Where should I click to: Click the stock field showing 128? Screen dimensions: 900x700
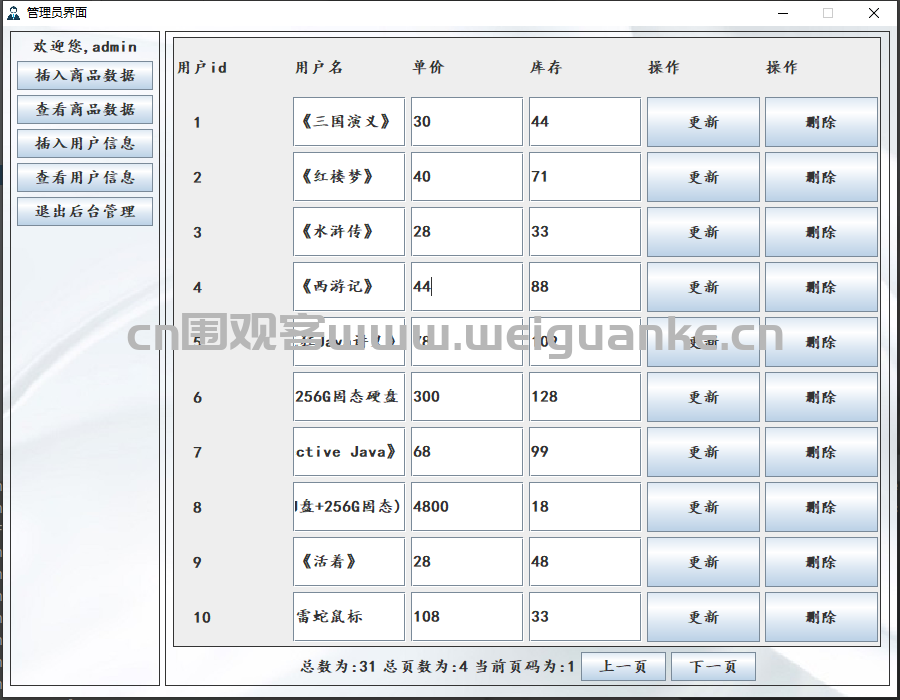585,397
